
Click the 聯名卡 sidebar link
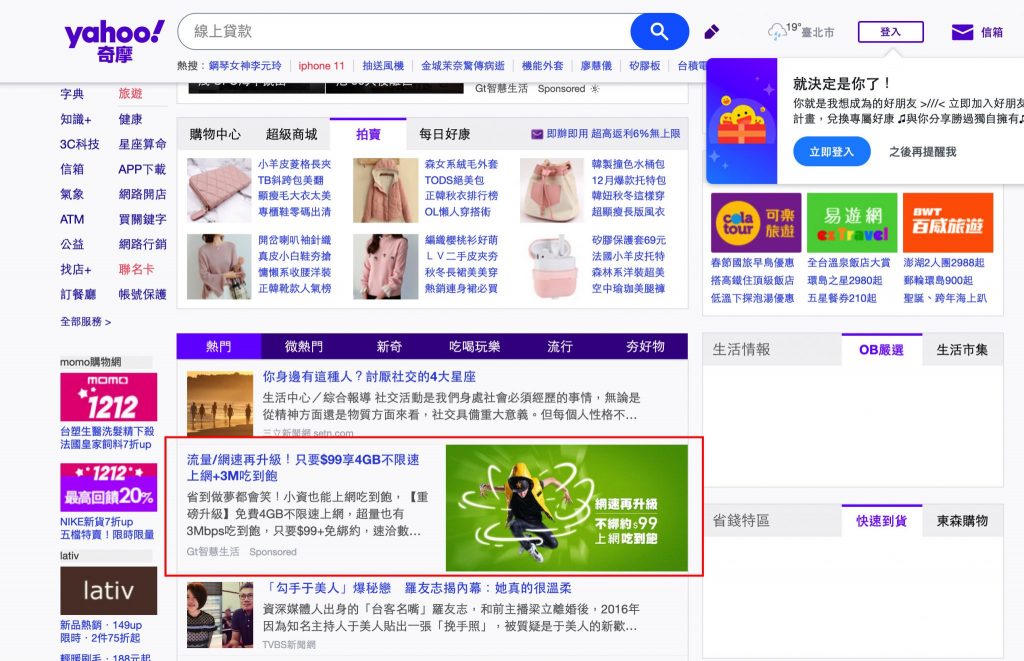(x=136, y=269)
